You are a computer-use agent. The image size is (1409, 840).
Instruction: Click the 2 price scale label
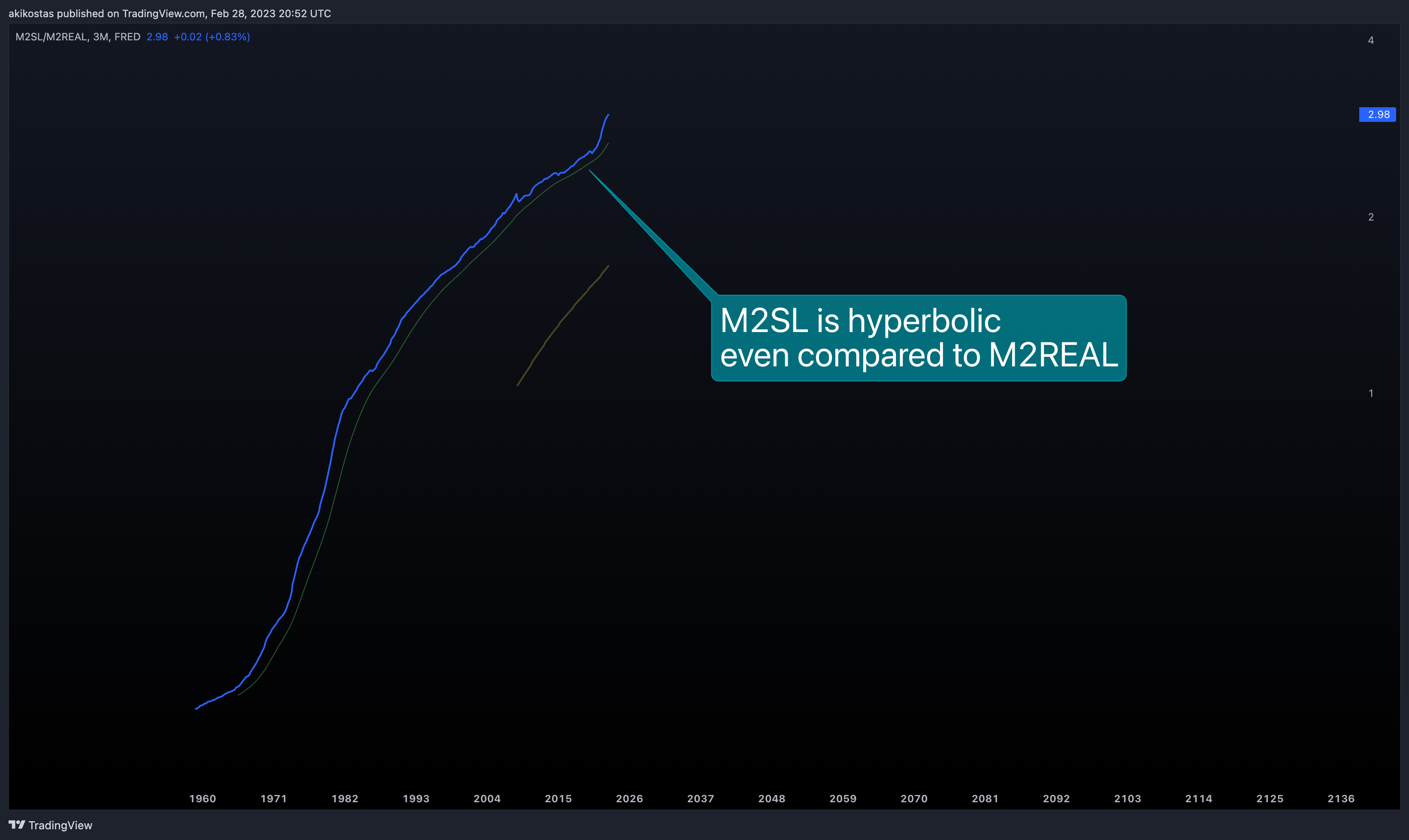(x=1371, y=217)
